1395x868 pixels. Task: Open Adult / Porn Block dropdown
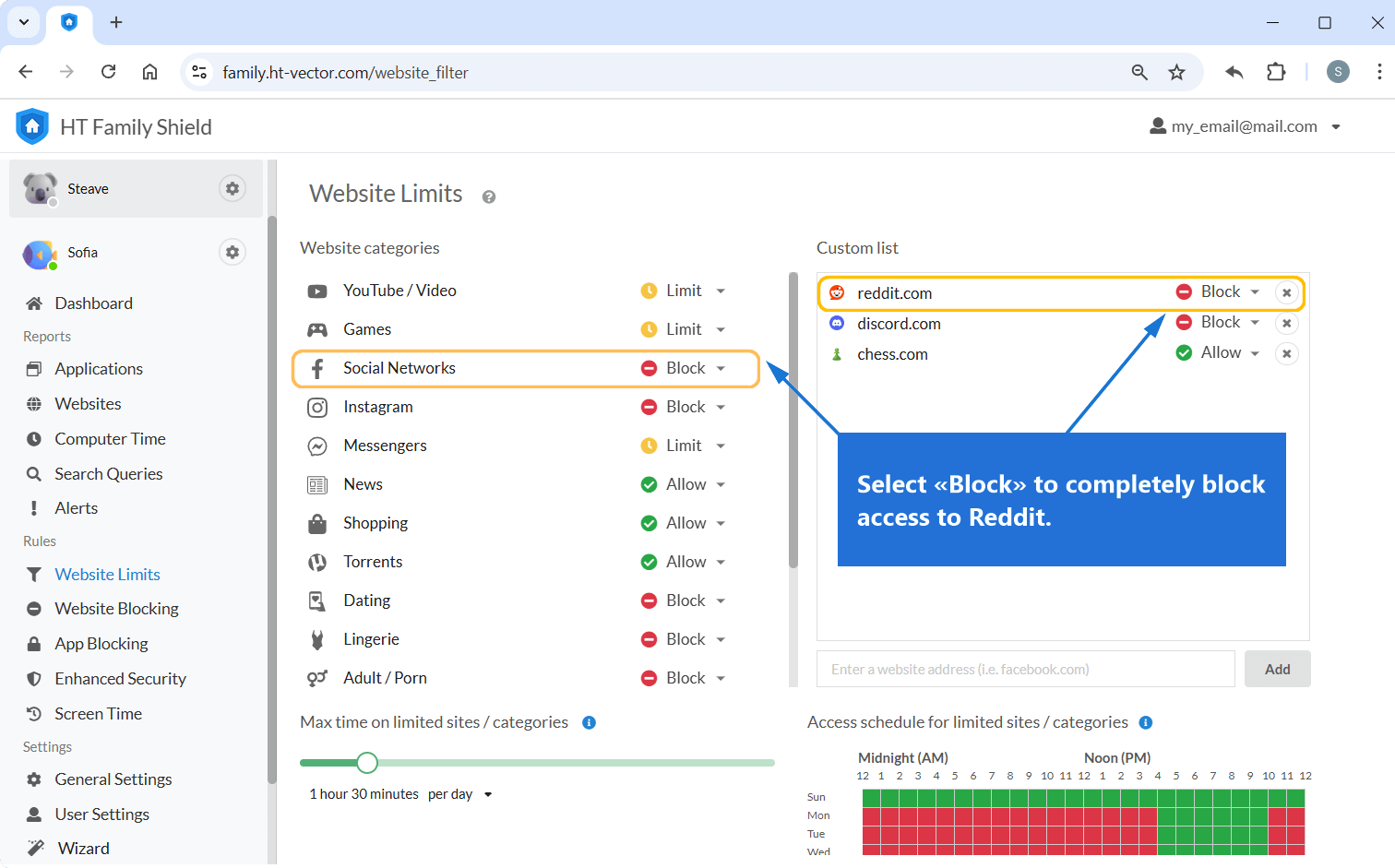coord(684,678)
